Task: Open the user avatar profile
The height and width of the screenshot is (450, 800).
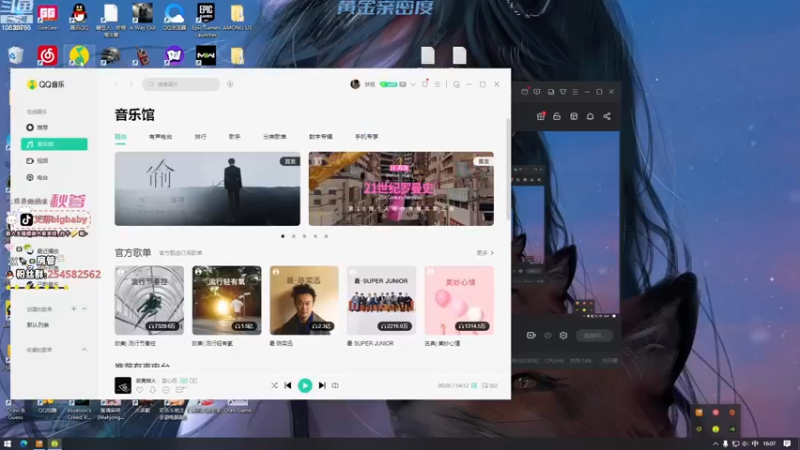Action: 355,84
